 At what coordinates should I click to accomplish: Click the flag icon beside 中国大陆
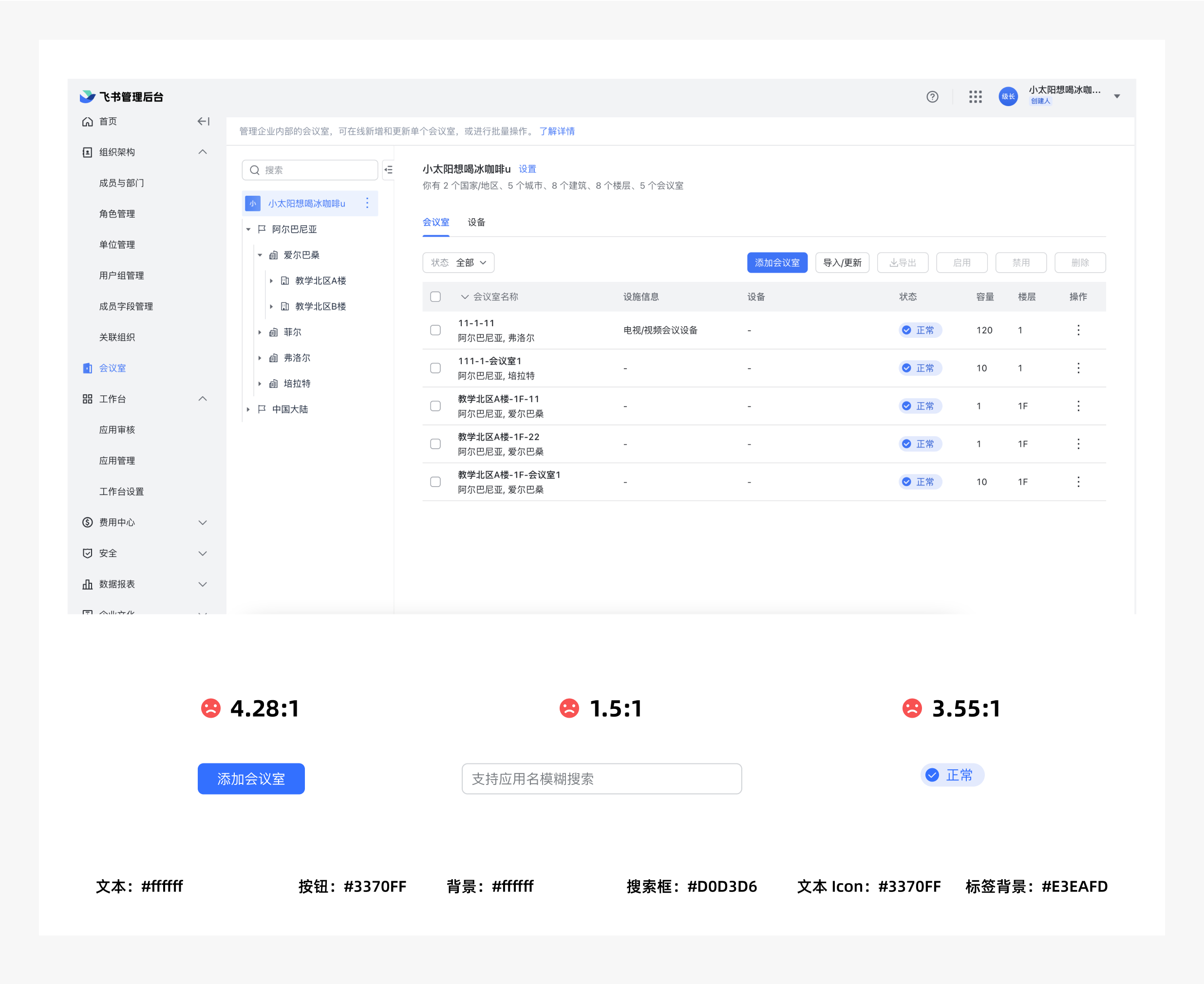262,409
